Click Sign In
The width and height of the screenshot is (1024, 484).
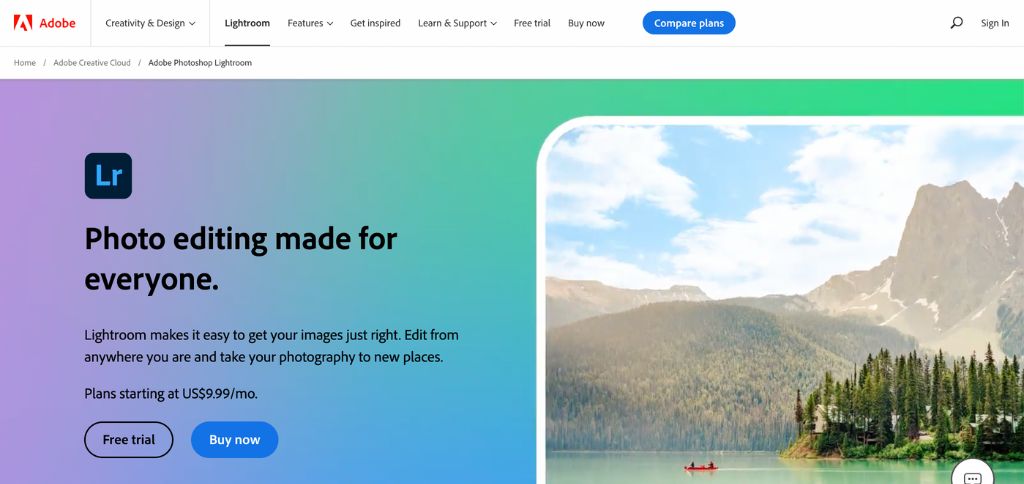[x=995, y=23]
